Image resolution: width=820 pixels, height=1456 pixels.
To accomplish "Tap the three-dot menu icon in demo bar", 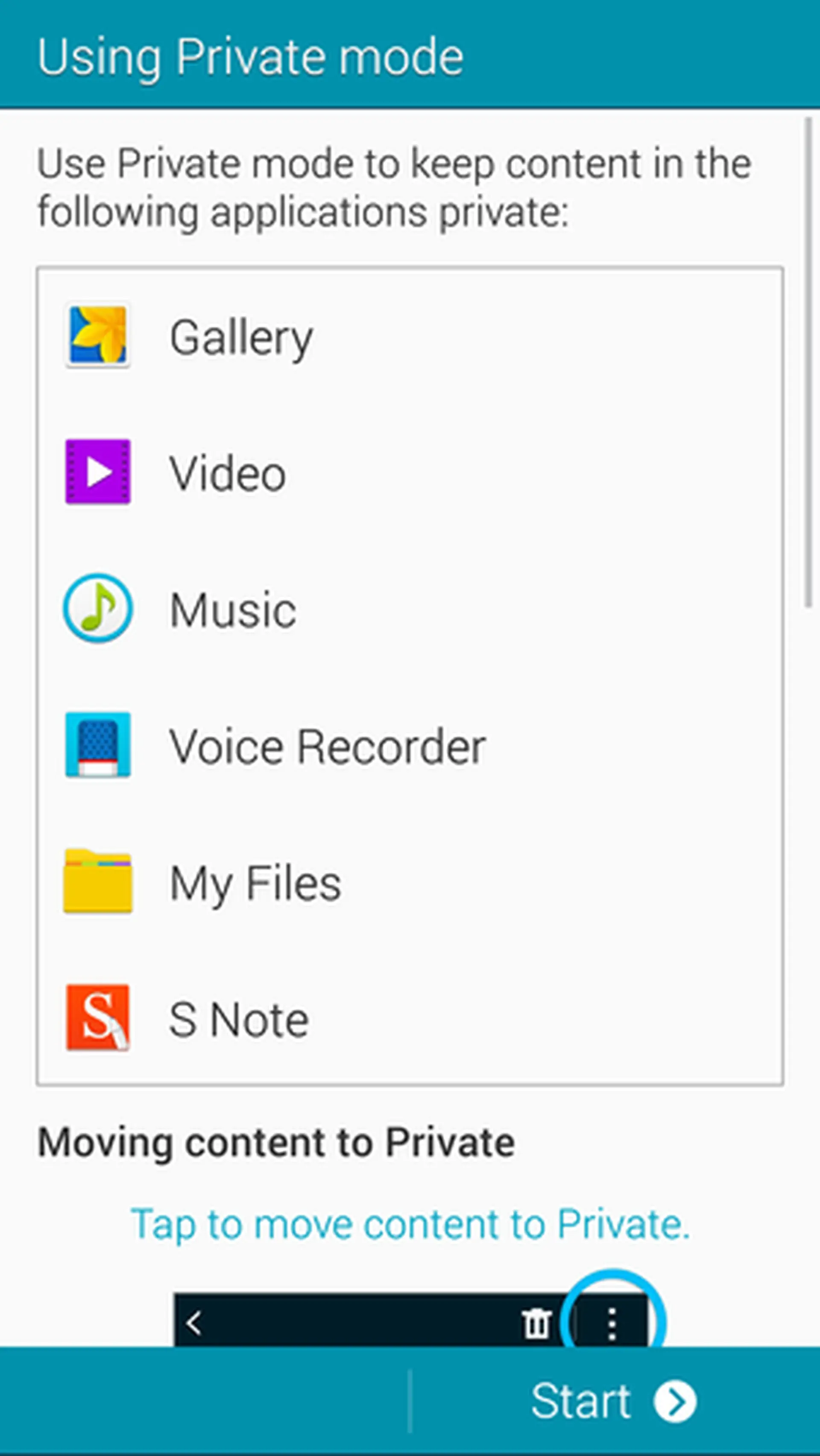I will coord(612,1324).
